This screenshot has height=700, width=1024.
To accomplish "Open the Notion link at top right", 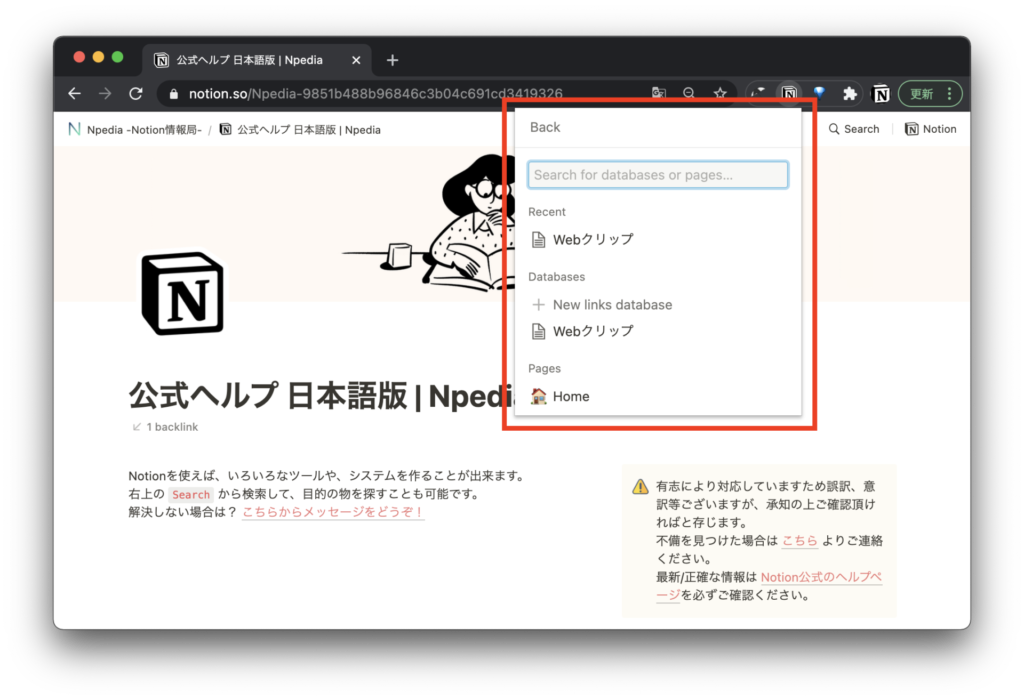I will 930,129.
